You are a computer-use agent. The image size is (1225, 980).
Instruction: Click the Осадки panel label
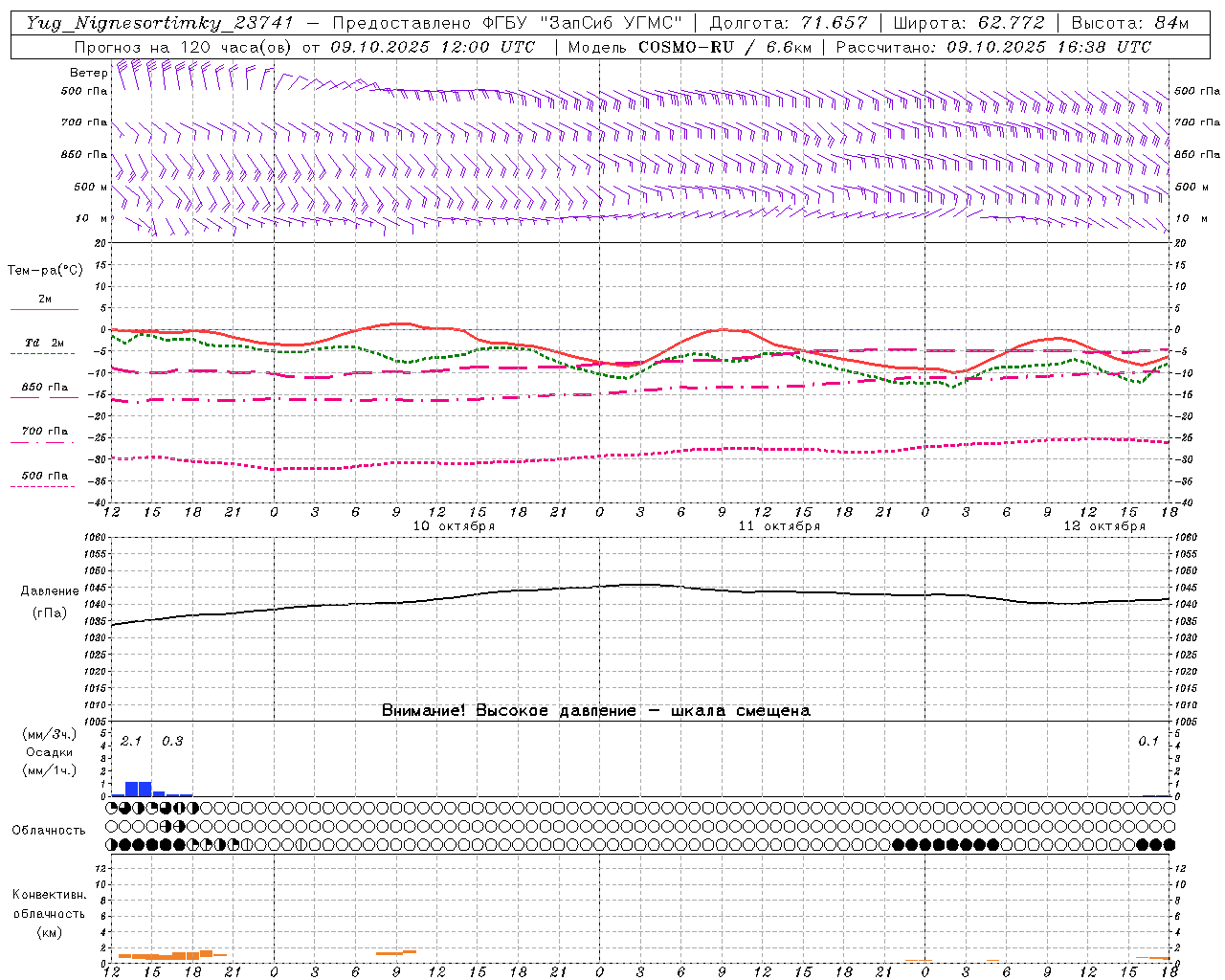tap(49, 752)
